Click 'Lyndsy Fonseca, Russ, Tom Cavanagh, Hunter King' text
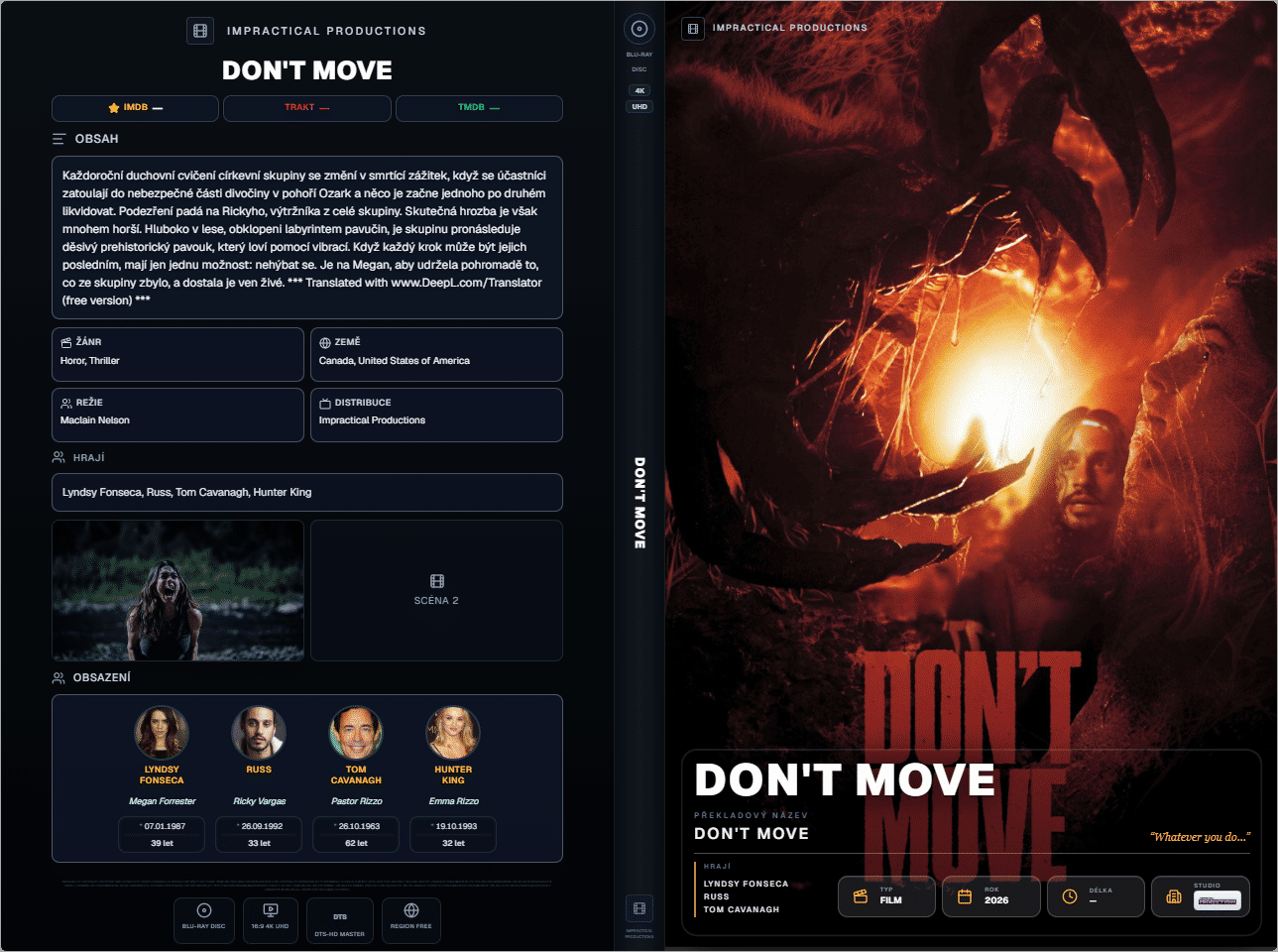This screenshot has width=1278, height=952. pyautogui.click(x=187, y=492)
